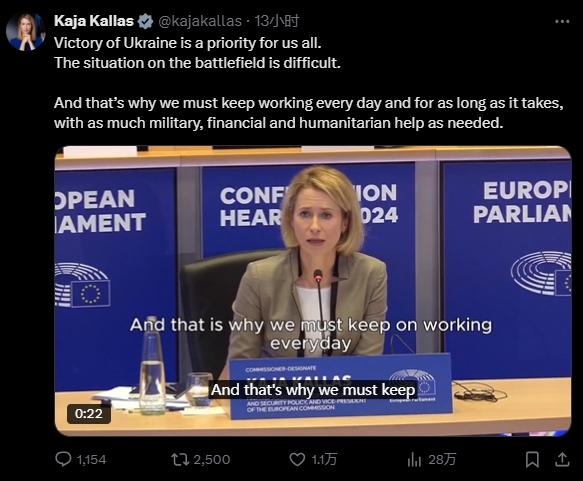Click the Kaja Kallas display name
Image resolution: width=583 pixels, height=481 pixels.
(94, 21)
